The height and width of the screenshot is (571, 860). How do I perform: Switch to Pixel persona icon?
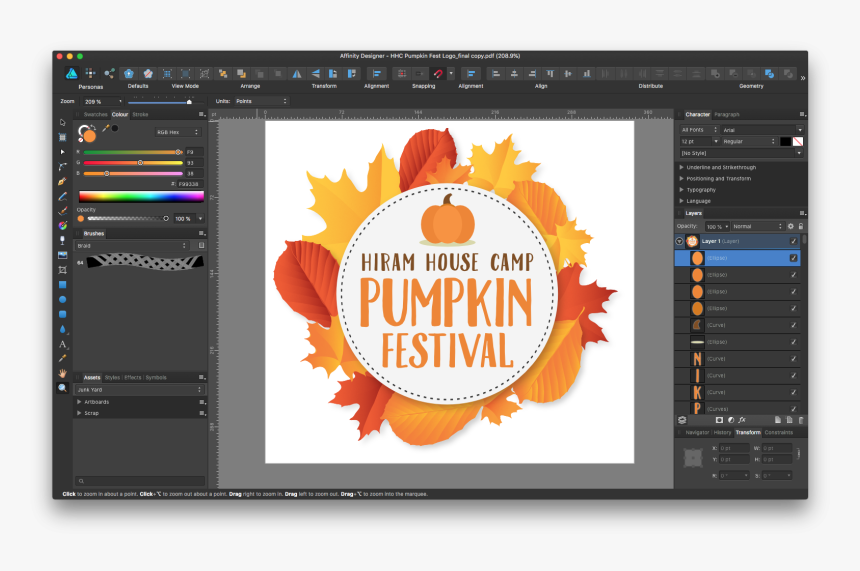click(x=91, y=74)
